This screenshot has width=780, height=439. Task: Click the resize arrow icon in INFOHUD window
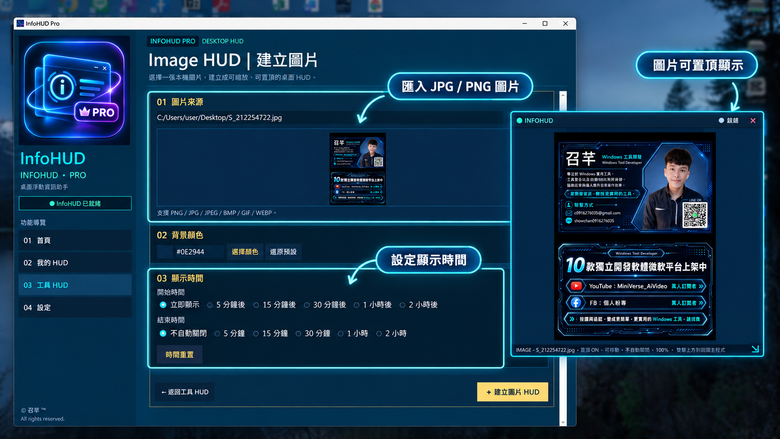[x=755, y=349]
